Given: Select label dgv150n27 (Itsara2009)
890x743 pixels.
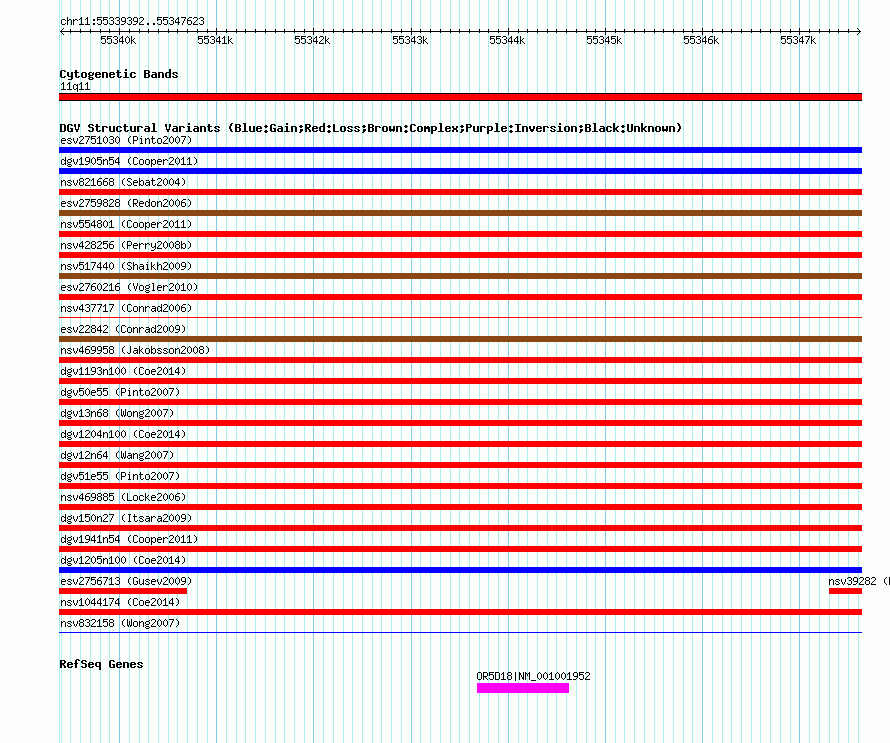Looking at the screenshot, I should pos(126,518).
